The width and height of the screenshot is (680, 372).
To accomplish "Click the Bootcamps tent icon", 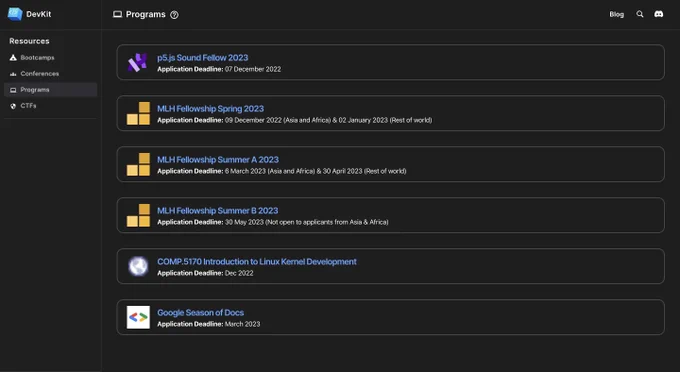I will pos(13,58).
